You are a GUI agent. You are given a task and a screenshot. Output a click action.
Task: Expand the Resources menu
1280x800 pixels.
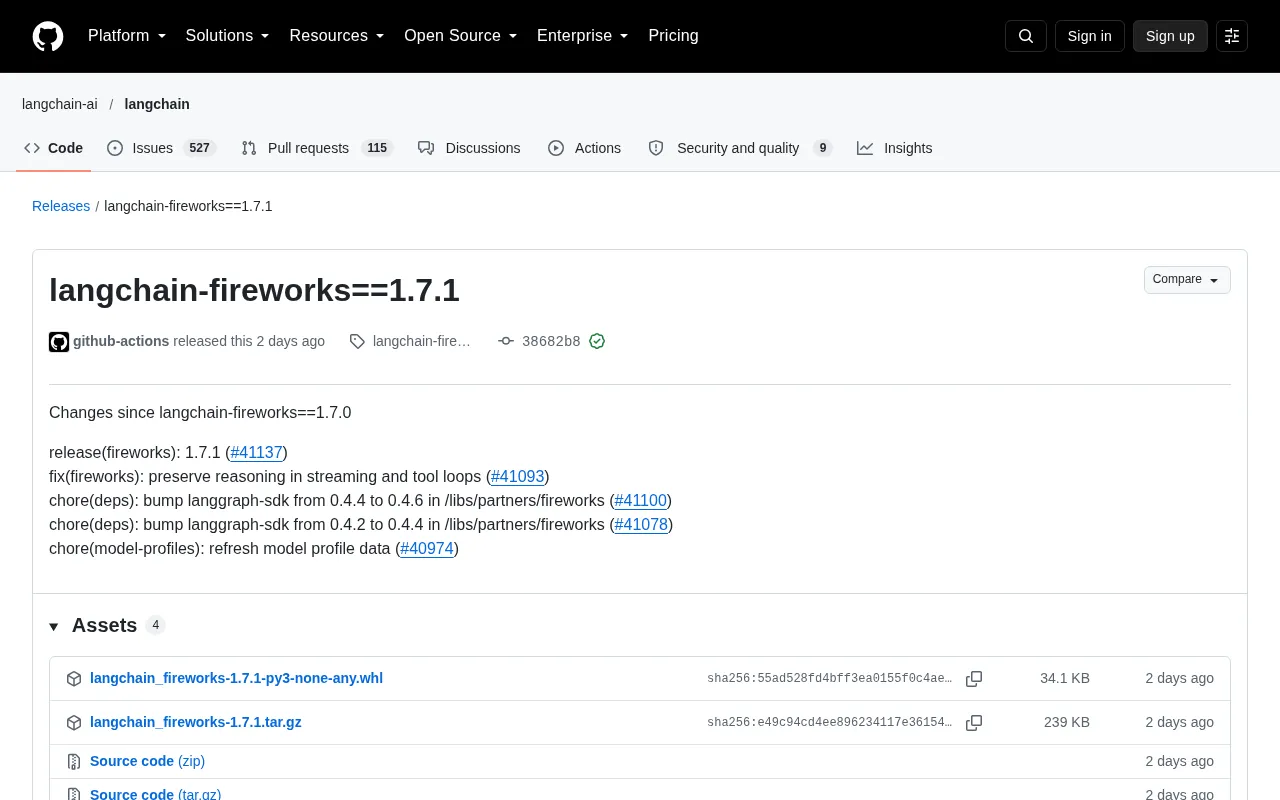[337, 36]
